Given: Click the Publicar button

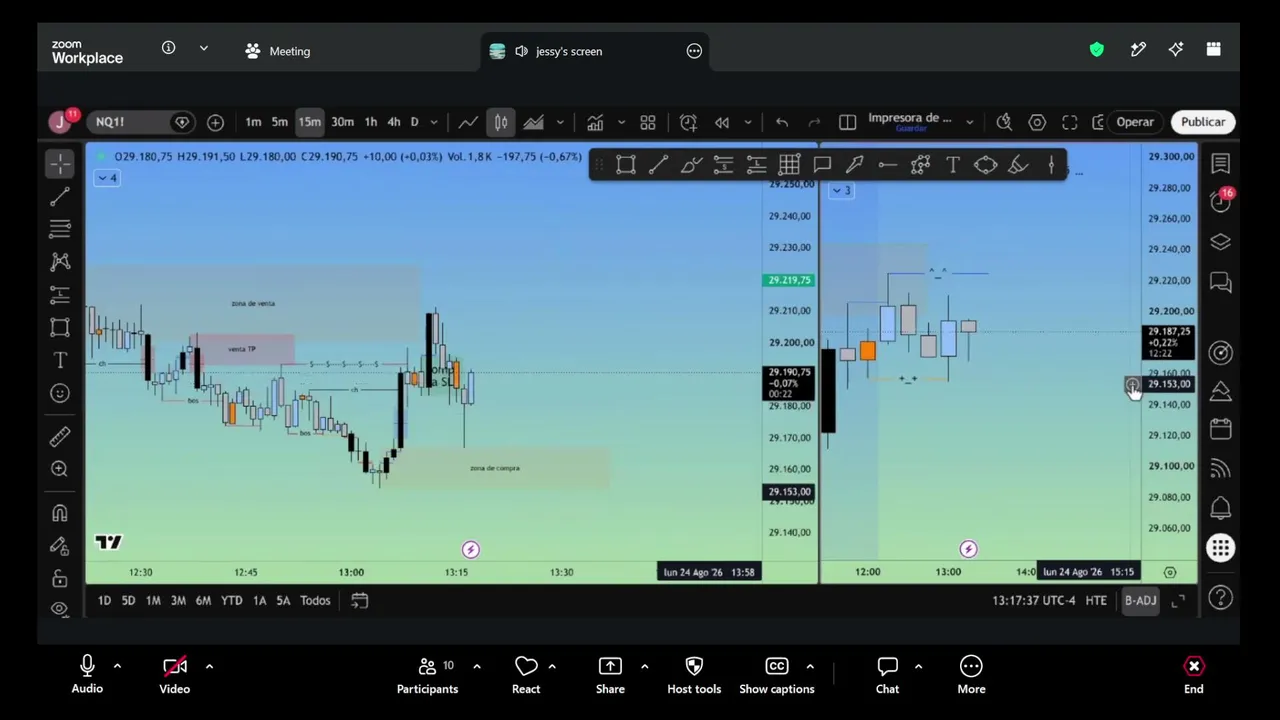Looking at the screenshot, I should coord(1203,122).
